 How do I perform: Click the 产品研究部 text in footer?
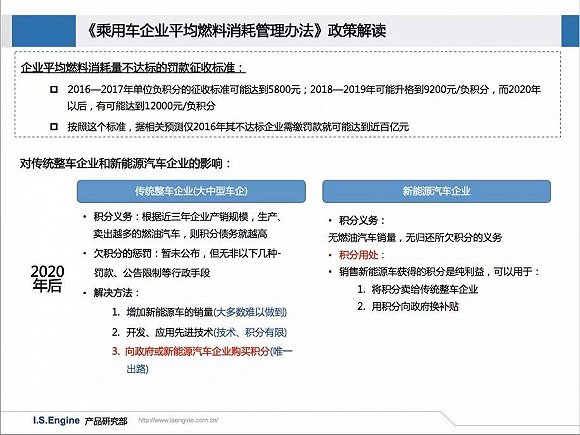[x=106, y=421]
